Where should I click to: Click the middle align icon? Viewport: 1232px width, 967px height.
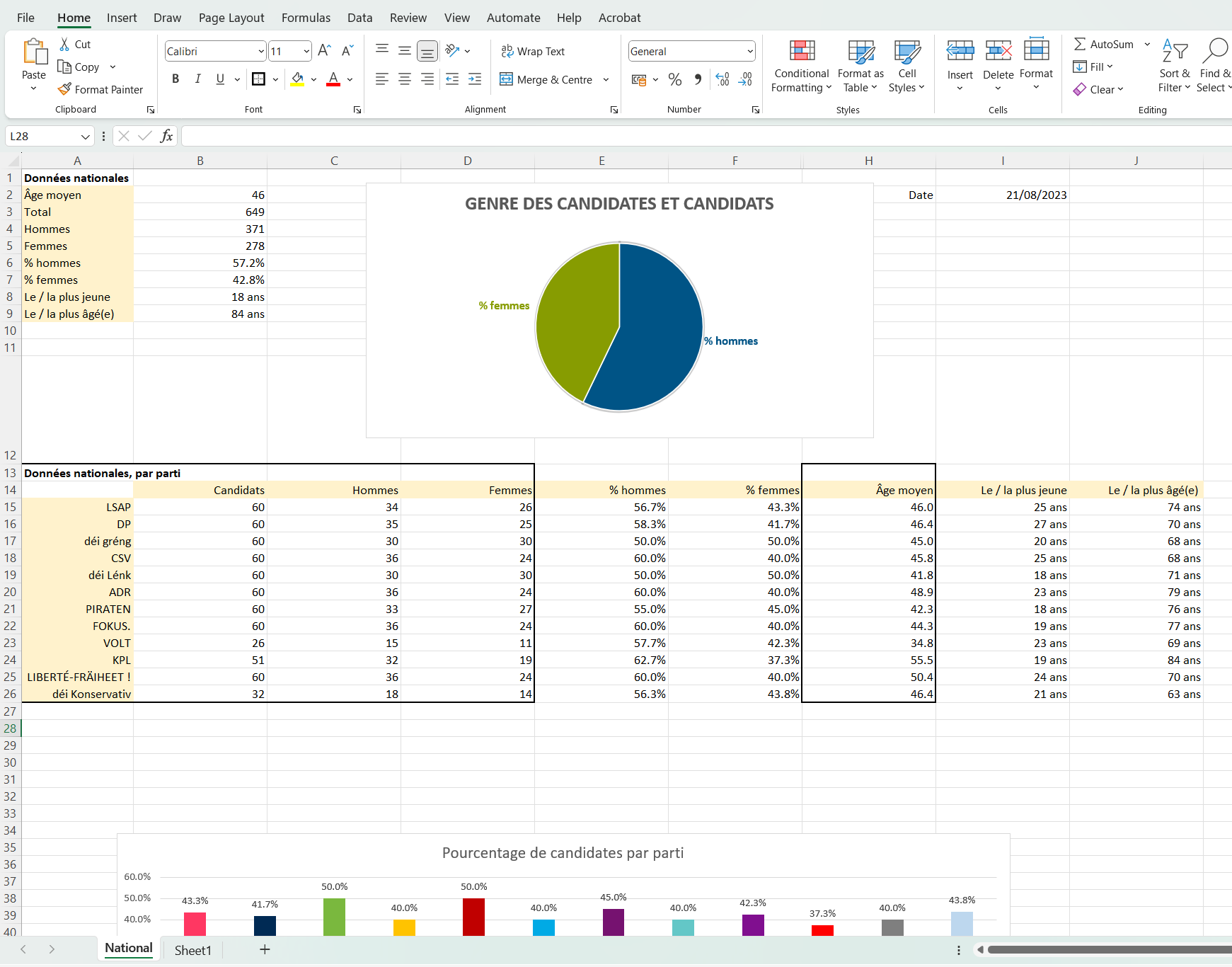pos(405,50)
